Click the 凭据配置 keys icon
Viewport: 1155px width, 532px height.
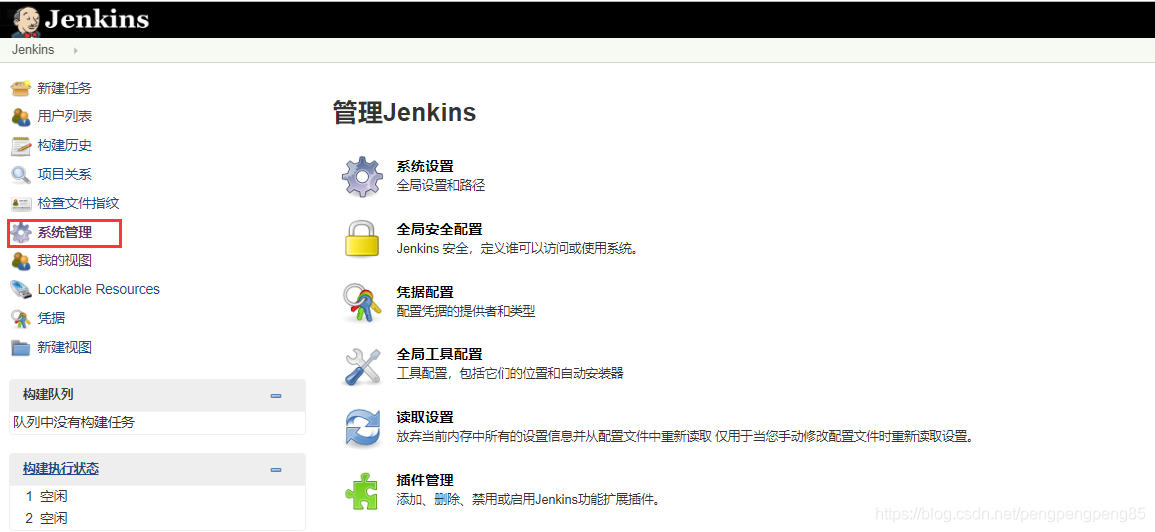pos(362,302)
